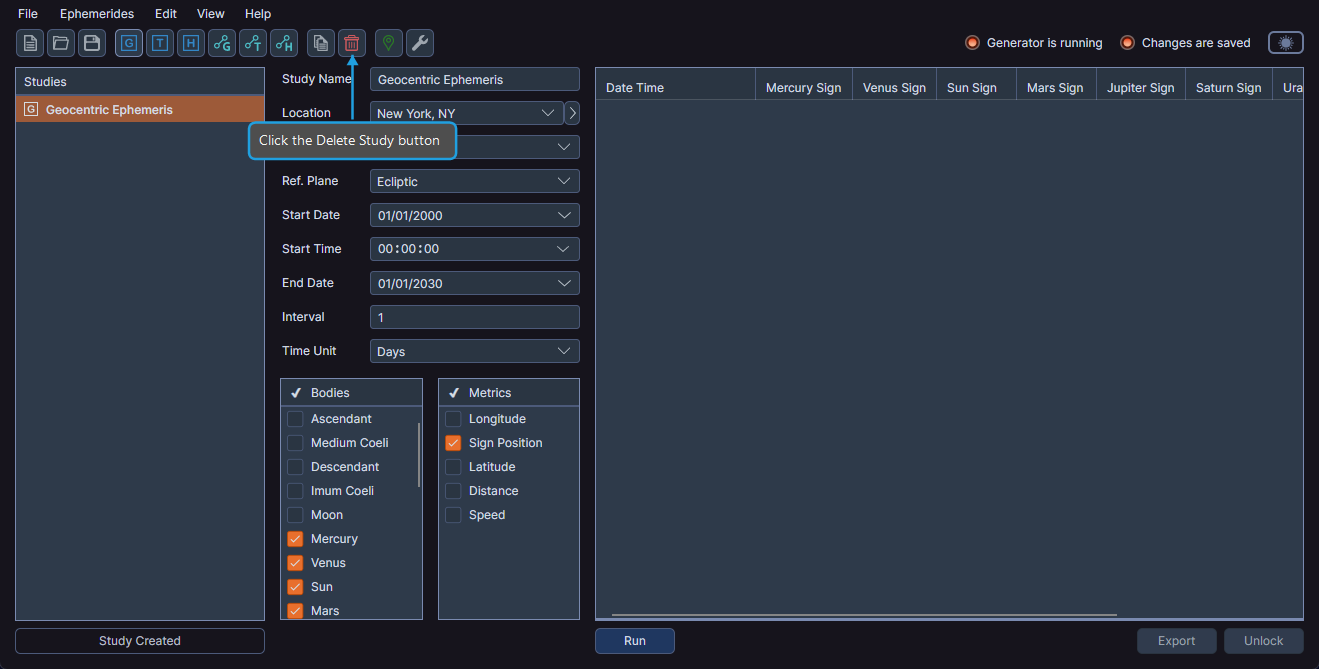
Task: Click the Delete Study trash icon
Action: (x=351, y=43)
